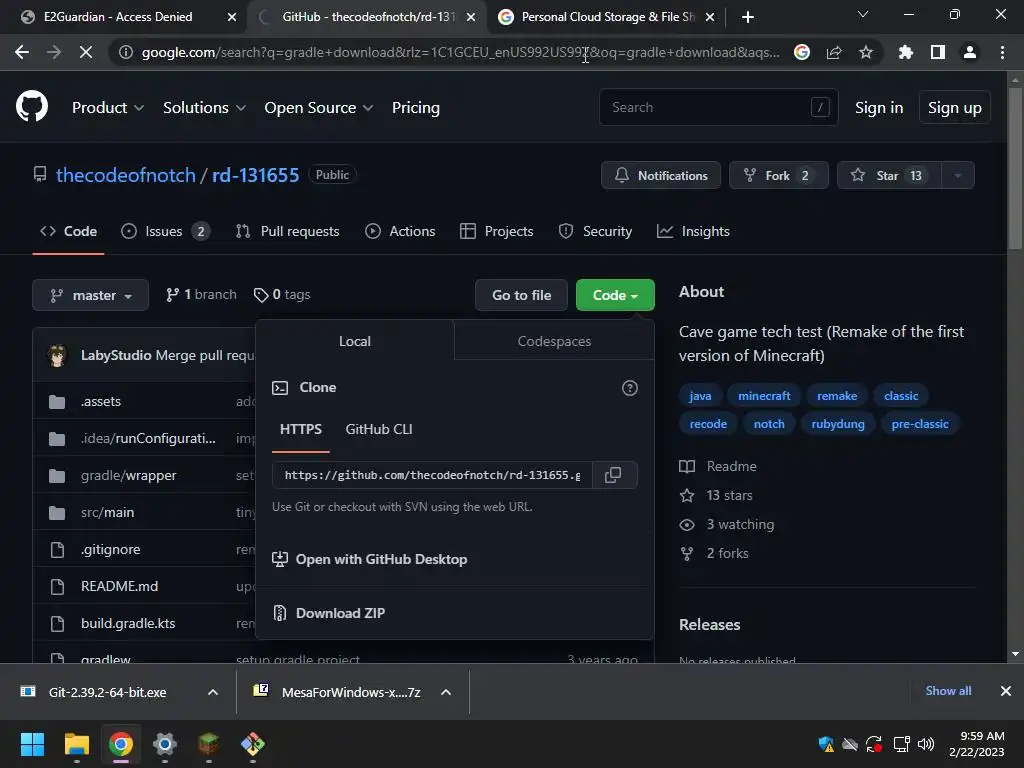Open the Chrome profile avatar icon
Screen dimensions: 1024x768
pyautogui.click(x=970, y=52)
